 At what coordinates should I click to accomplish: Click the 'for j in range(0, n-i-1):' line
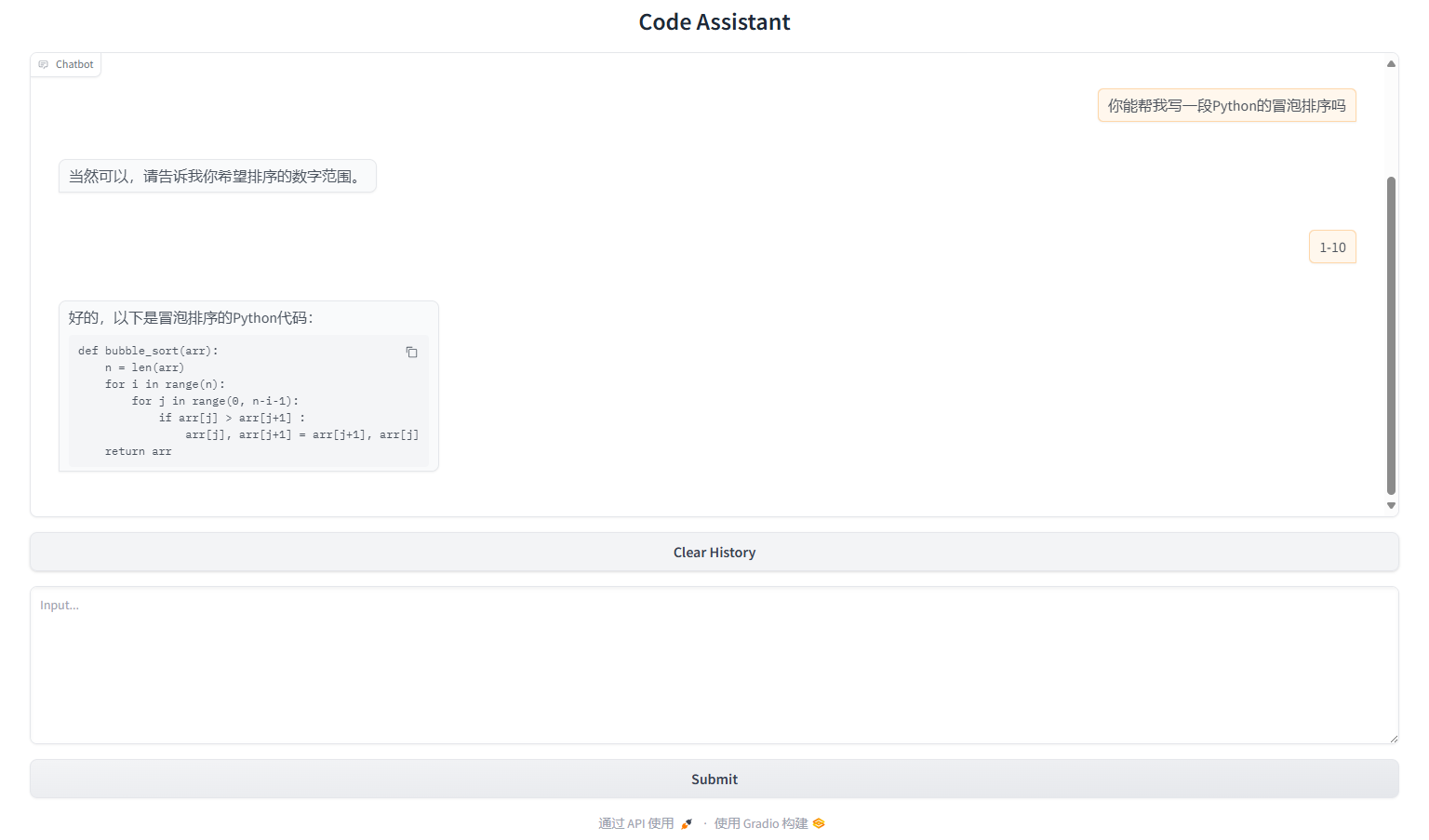point(215,401)
